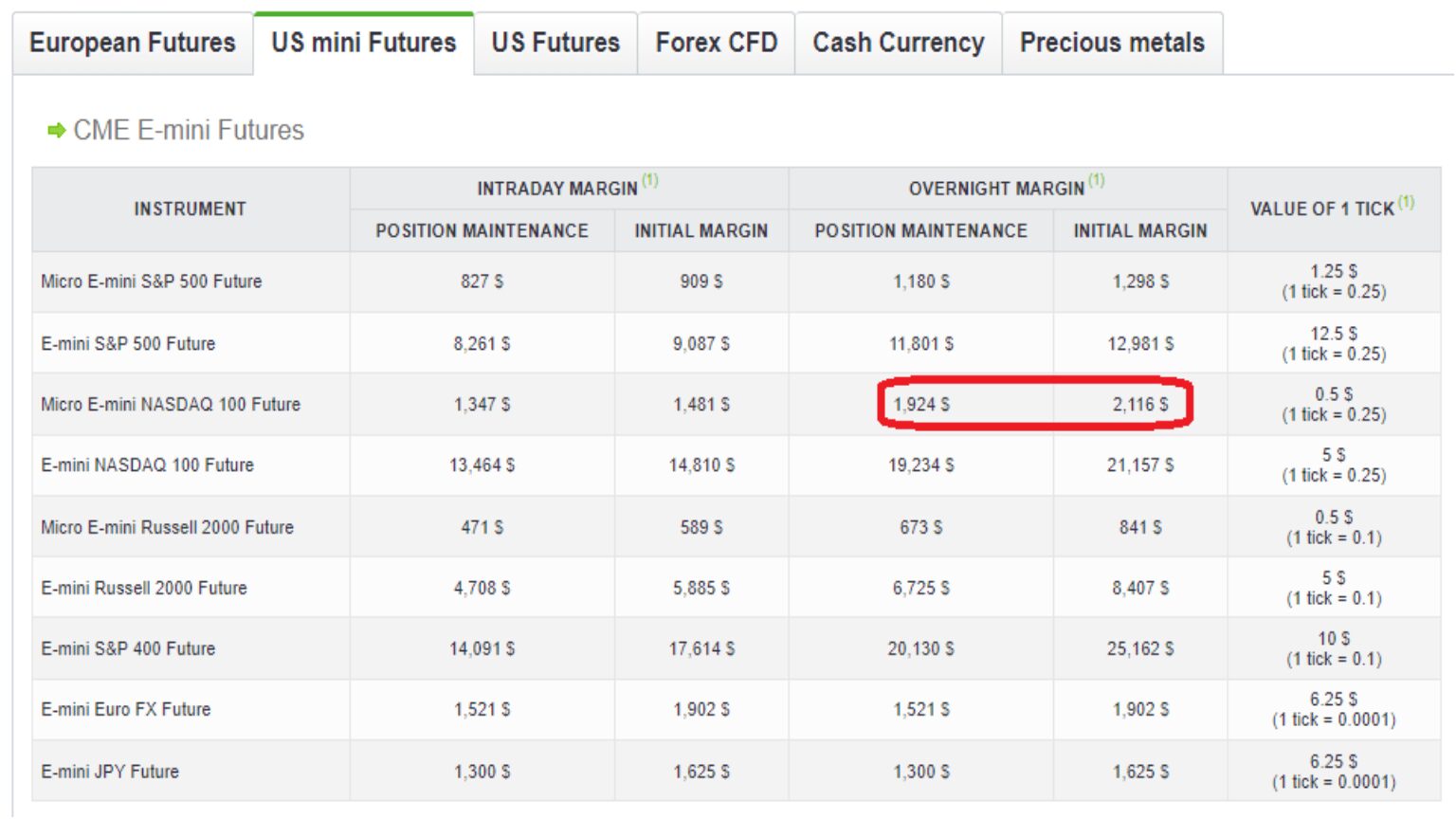Click the E-mini JPY Future instrument name
Image resolution: width=1456 pixels, height=819 pixels.
coord(110,772)
